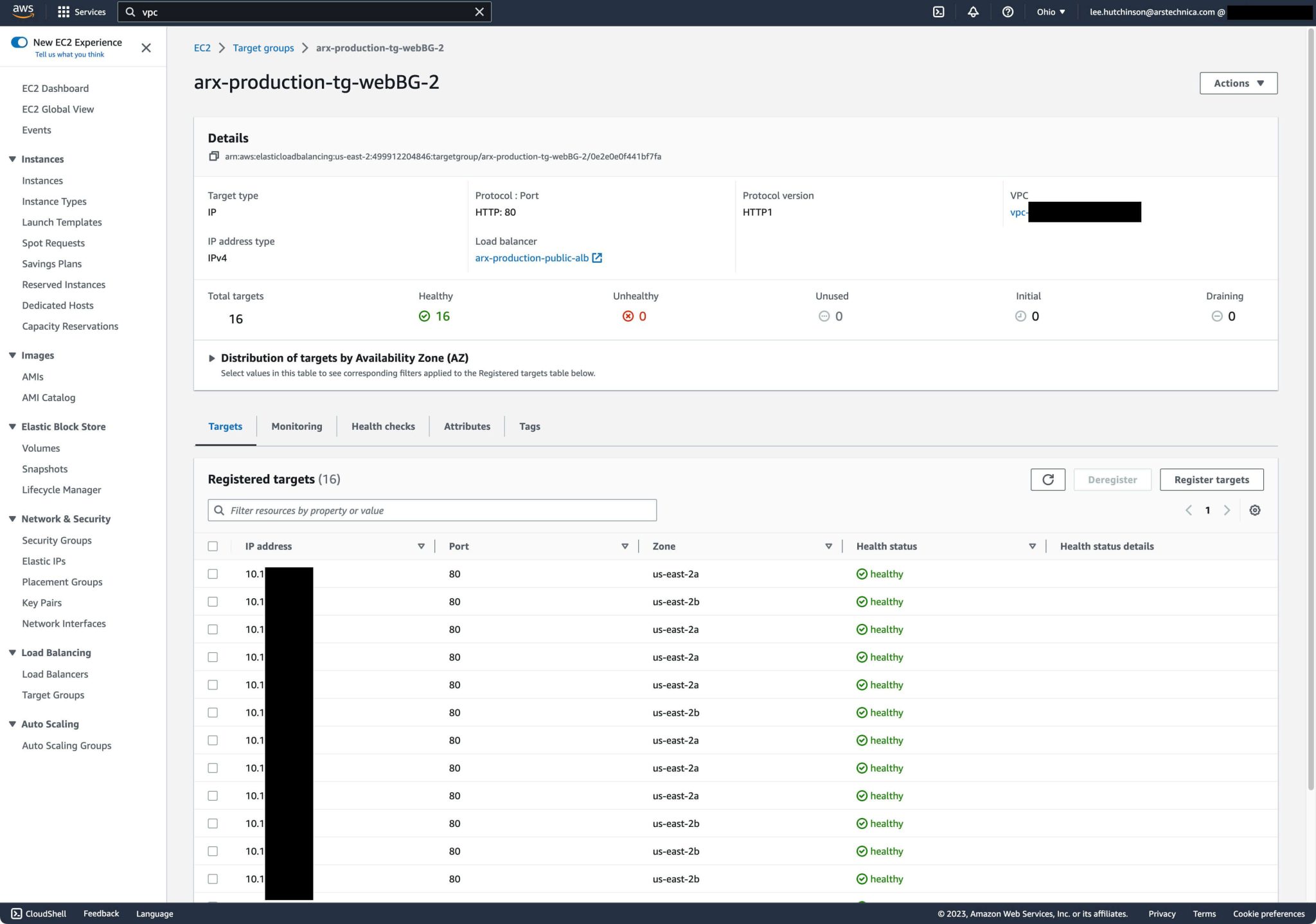Check the last fully visible target row
The height and width of the screenshot is (924, 1316).
[x=213, y=879]
